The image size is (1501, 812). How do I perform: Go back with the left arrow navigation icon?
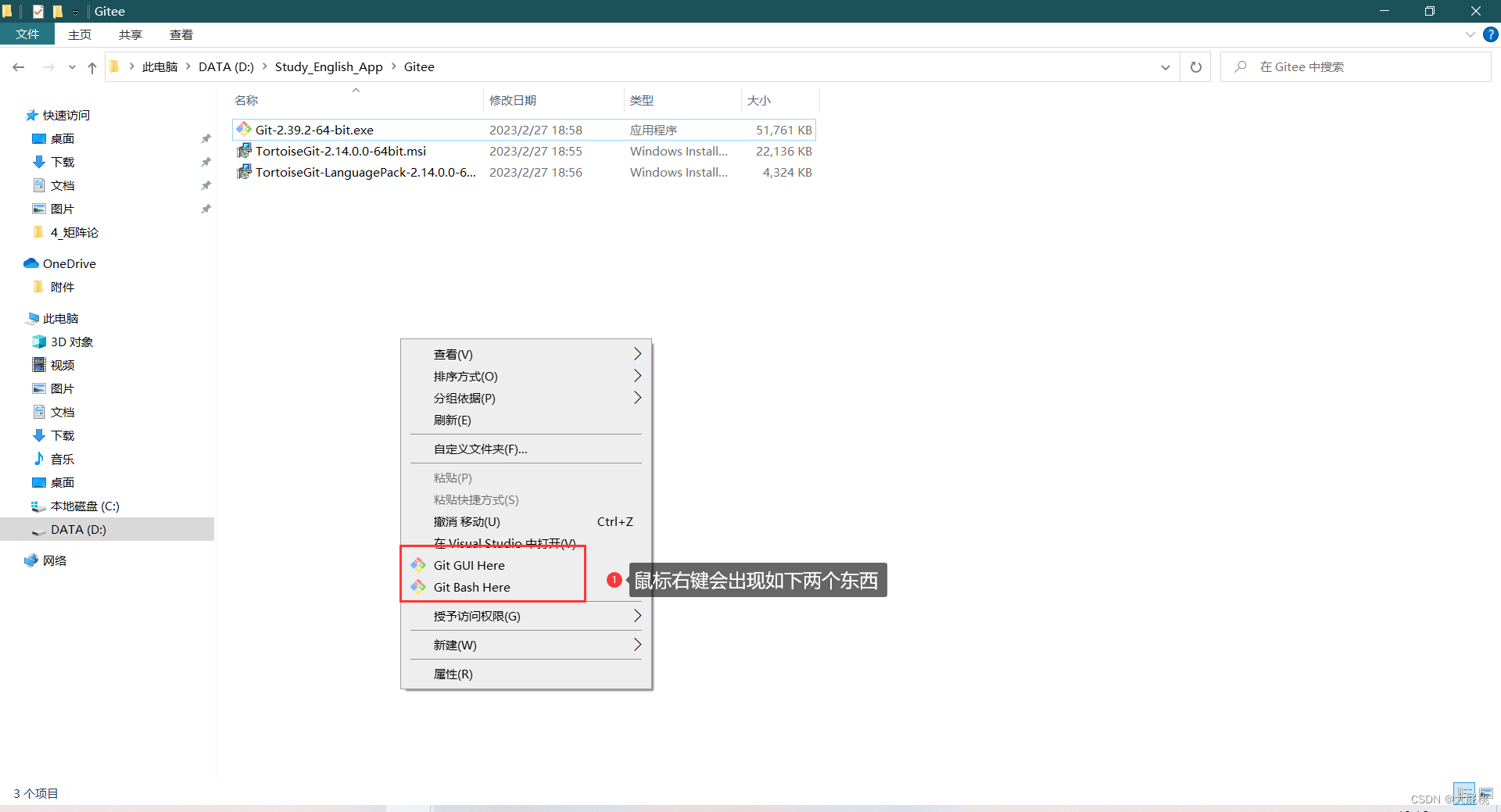coord(19,67)
